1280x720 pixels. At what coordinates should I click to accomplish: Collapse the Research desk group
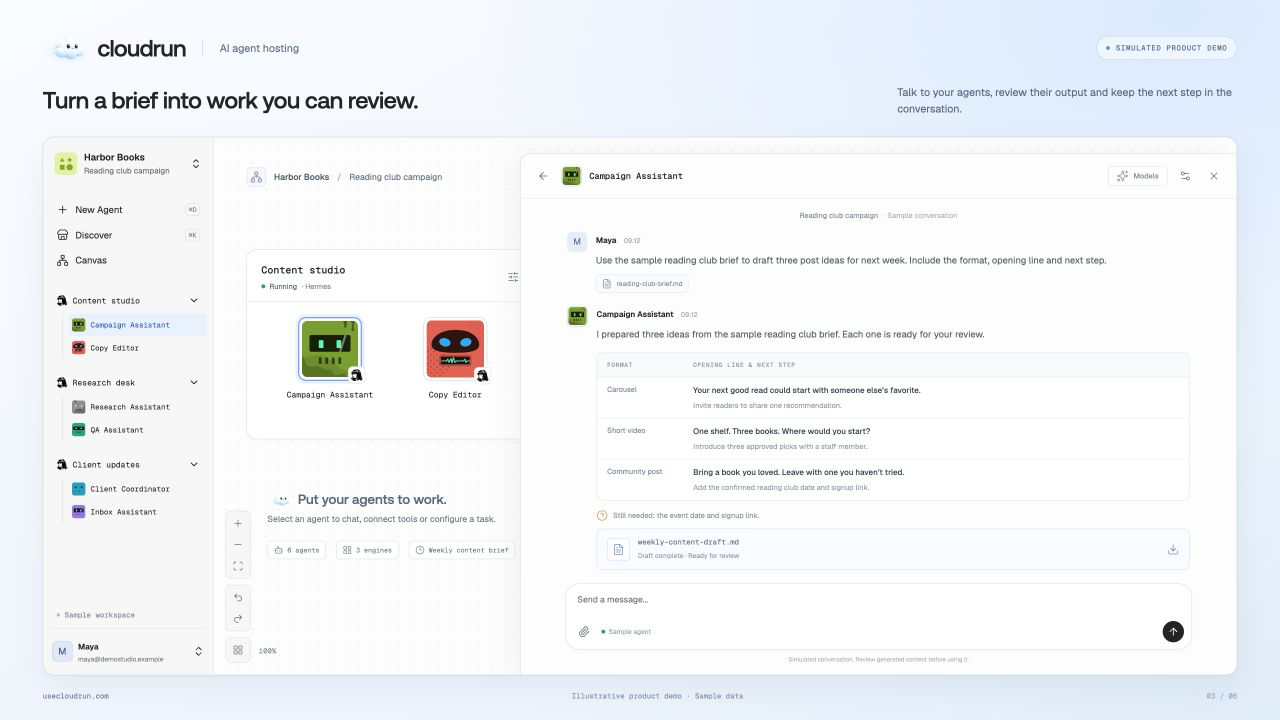pos(194,382)
